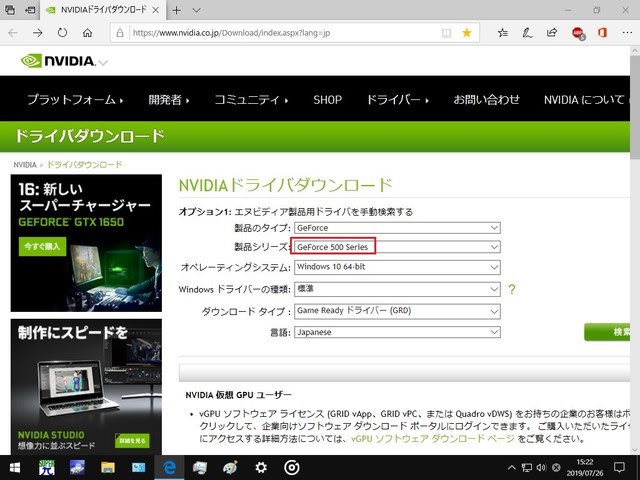Open a new tab with the plus icon
The image size is (640, 480).
(x=176, y=10)
